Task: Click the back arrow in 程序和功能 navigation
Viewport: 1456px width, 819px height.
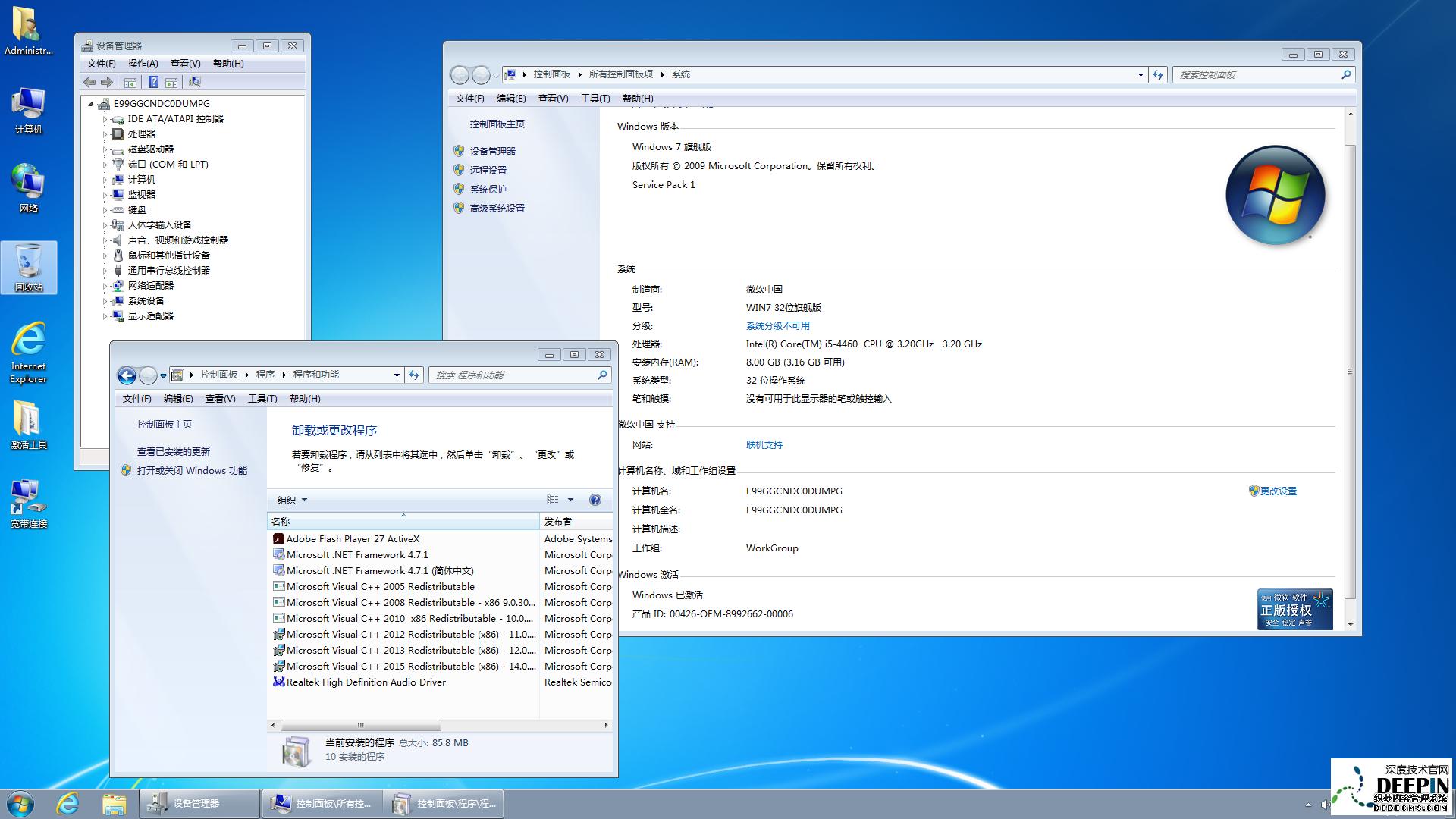Action: (127, 375)
